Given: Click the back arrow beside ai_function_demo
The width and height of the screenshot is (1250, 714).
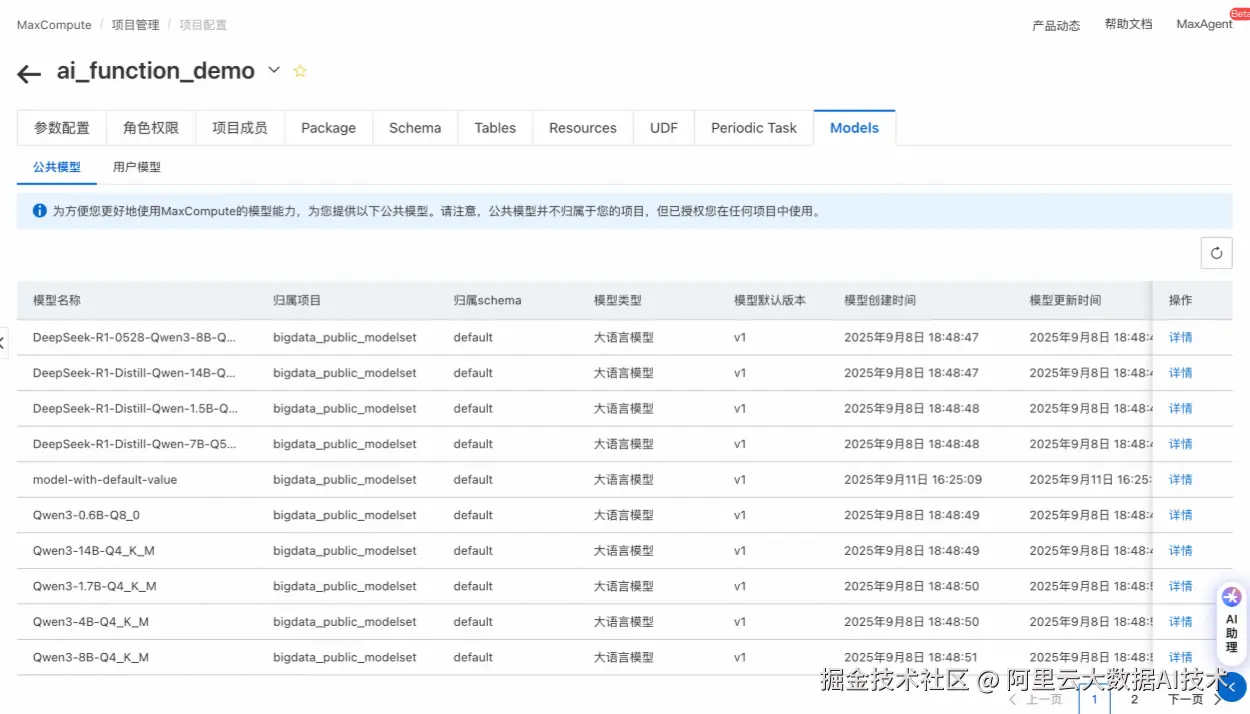Looking at the screenshot, I should pyautogui.click(x=29, y=73).
